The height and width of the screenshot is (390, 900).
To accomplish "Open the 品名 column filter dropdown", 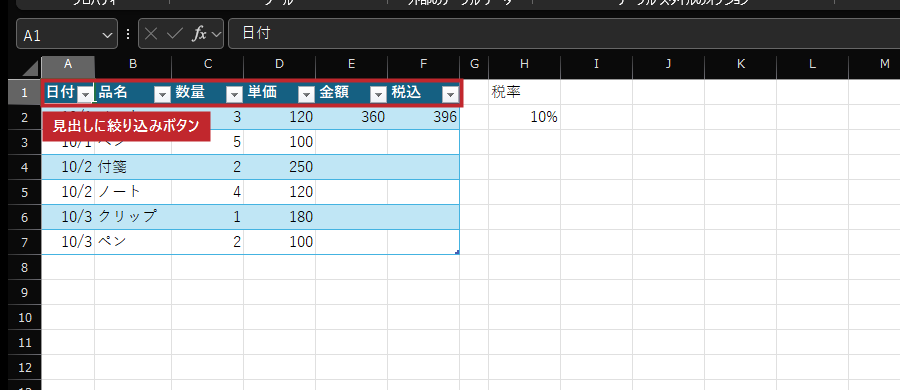I will pos(163,94).
